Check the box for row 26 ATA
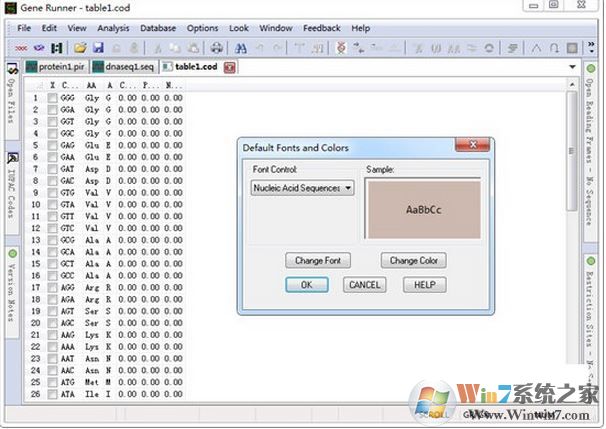The height and width of the screenshot is (429, 606). pos(52,395)
